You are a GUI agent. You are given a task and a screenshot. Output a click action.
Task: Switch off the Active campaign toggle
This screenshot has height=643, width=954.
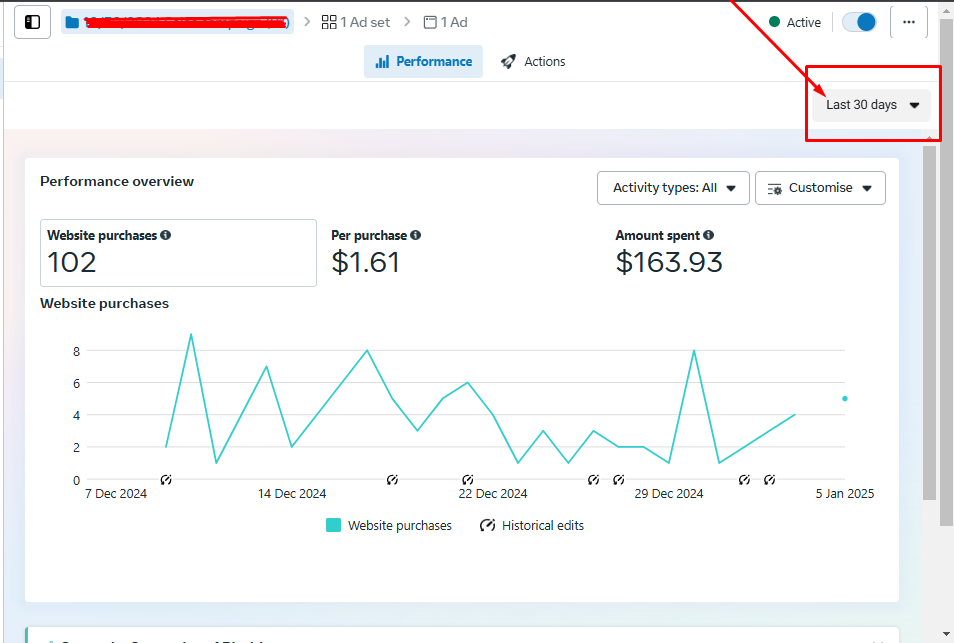pos(858,22)
